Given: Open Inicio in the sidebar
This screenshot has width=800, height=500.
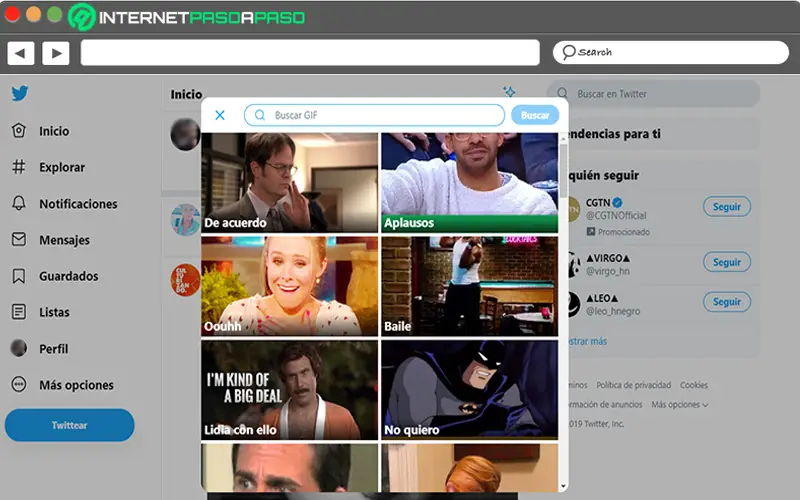Looking at the screenshot, I should tap(54, 131).
